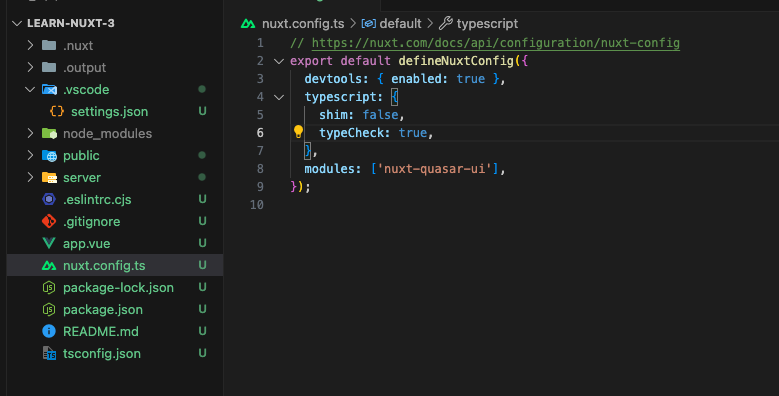Click the package-lock.json Node icon
The image size is (779, 396).
click(x=49, y=287)
